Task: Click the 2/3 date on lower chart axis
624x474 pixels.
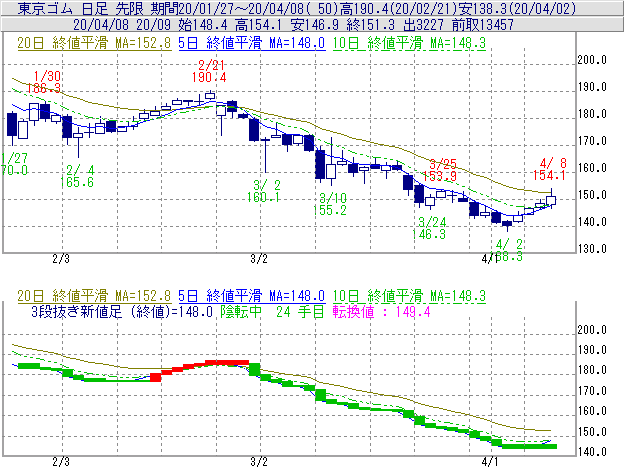Action: (61, 462)
